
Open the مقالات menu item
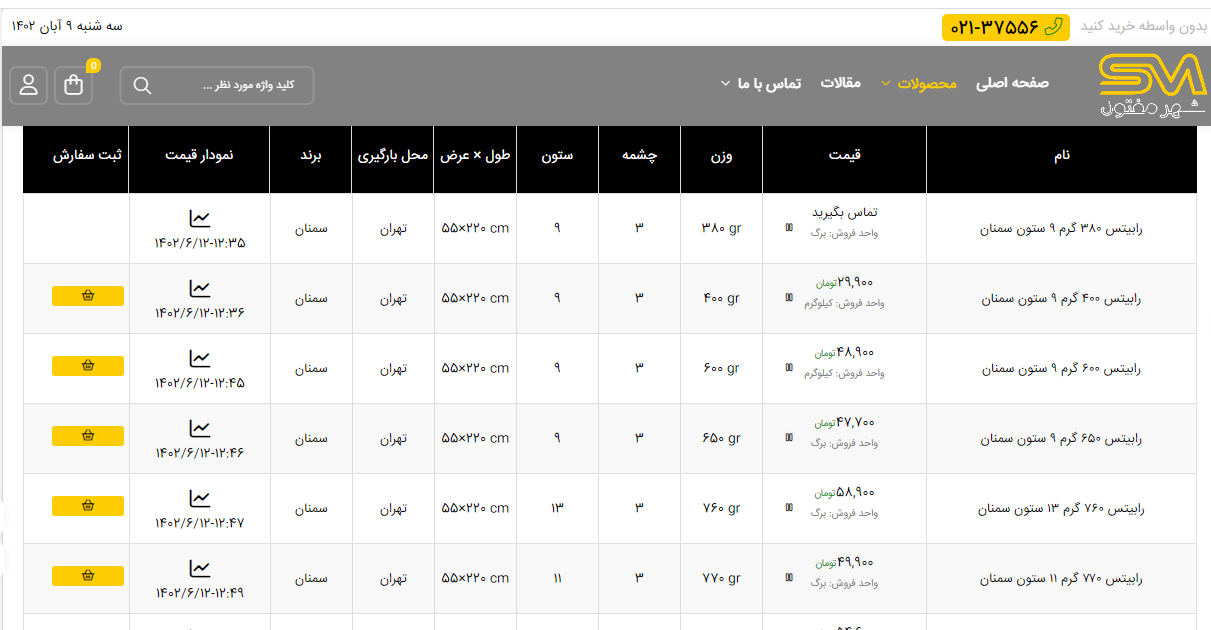(x=840, y=84)
